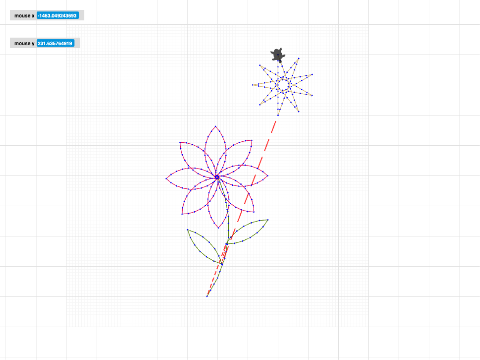Click the star's upper-right point

[x=298, y=58]
